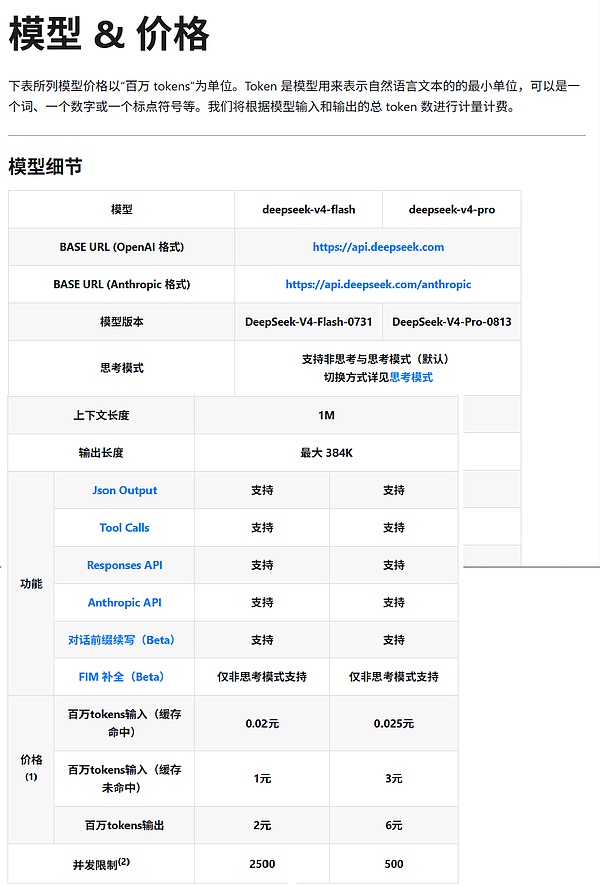Image resolution: width=600 pixels, height=886 pixels.
Task: Click the 2500 concurrency value
Action: (x=262, y=863)
